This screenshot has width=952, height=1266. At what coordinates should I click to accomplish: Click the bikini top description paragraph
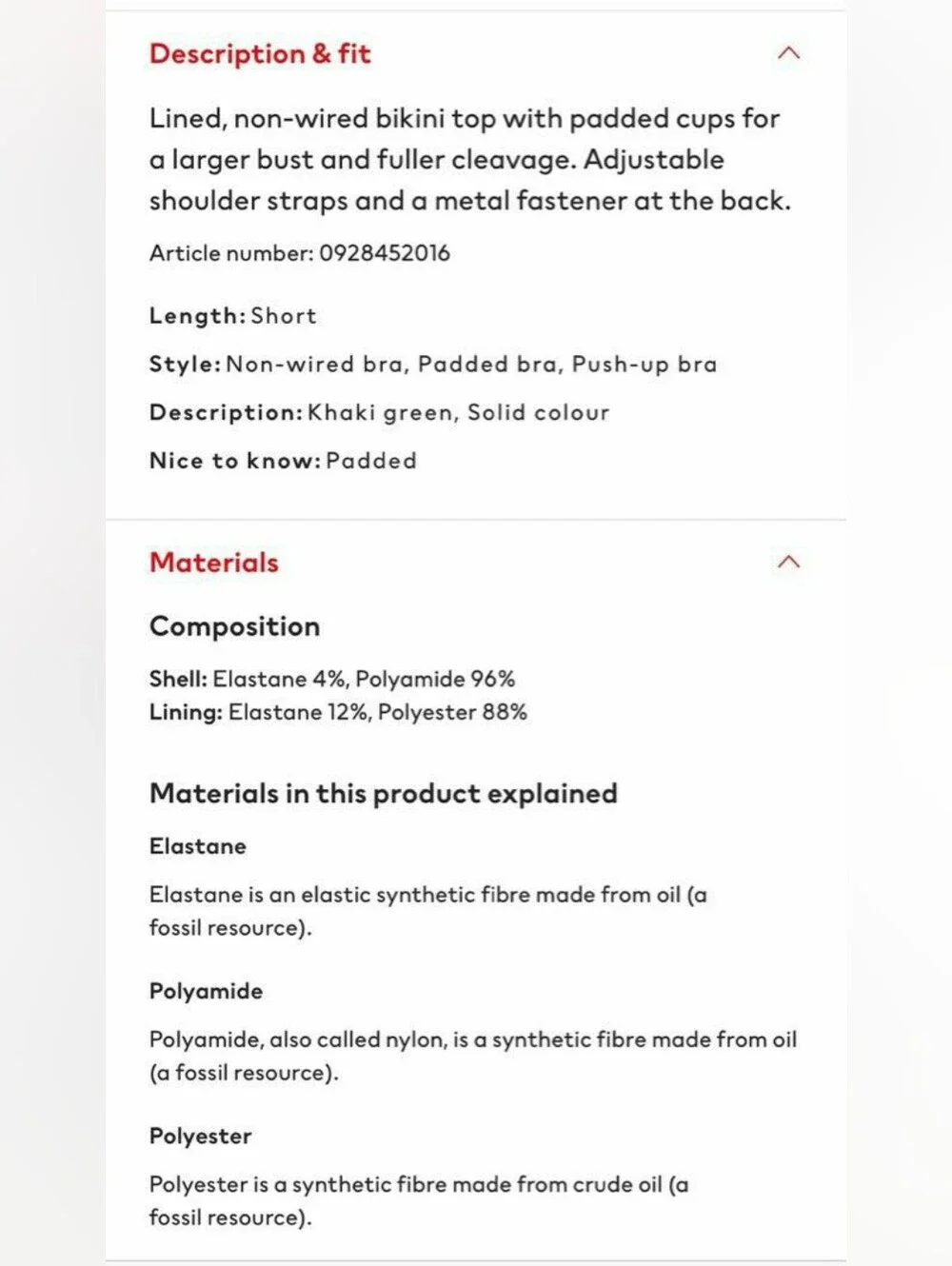click(470, 159)
